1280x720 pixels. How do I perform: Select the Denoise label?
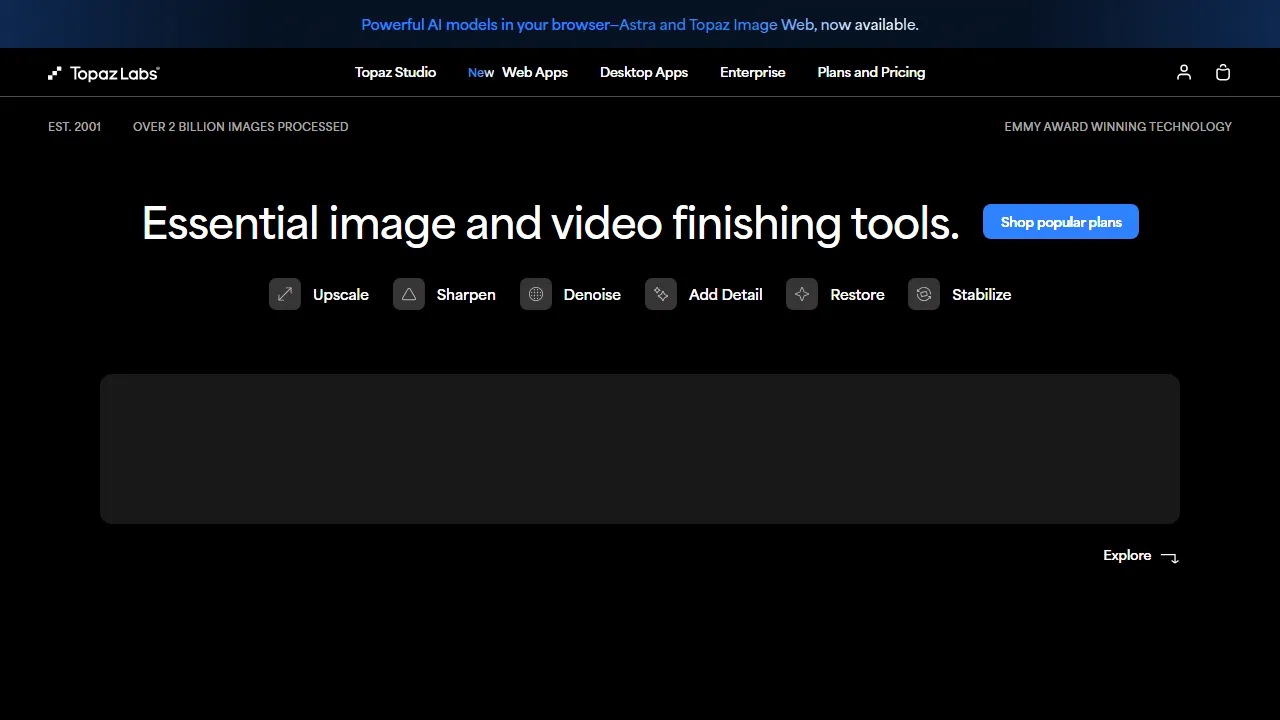[592, 294]
